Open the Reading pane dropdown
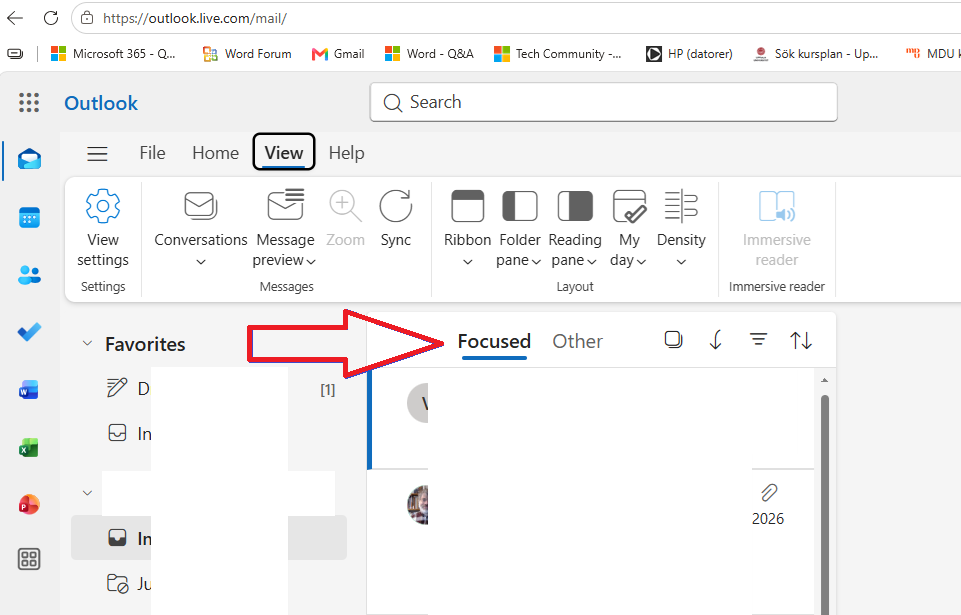The width and height of the screenshot is (961, 615). 574,228
